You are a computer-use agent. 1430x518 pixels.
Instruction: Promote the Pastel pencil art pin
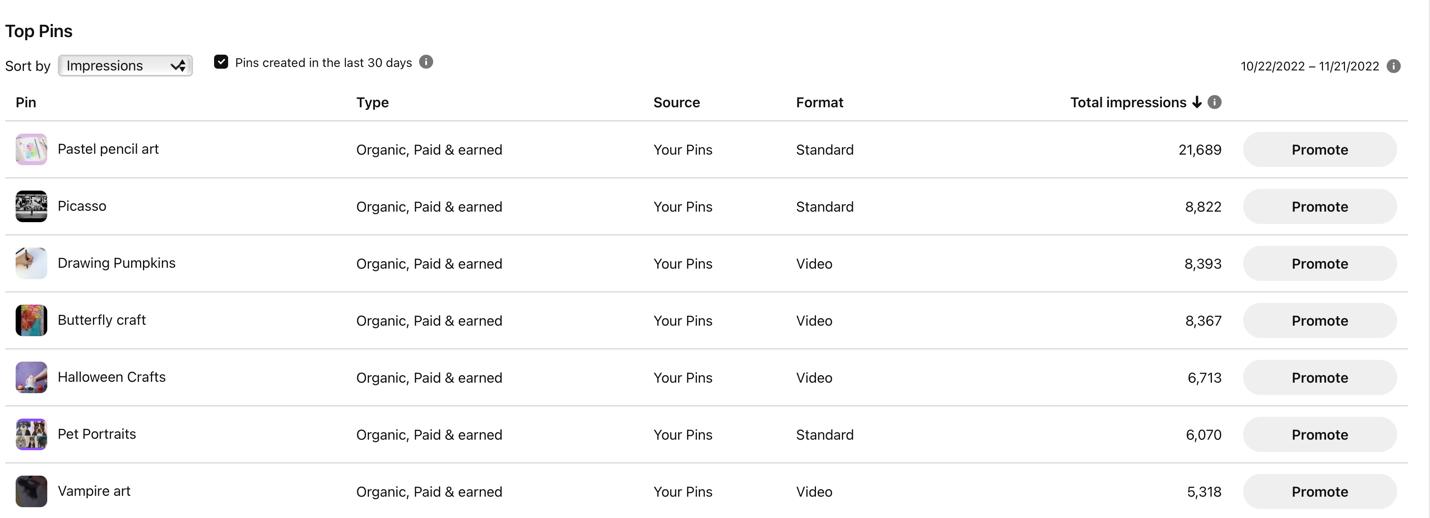[1319, 150]
